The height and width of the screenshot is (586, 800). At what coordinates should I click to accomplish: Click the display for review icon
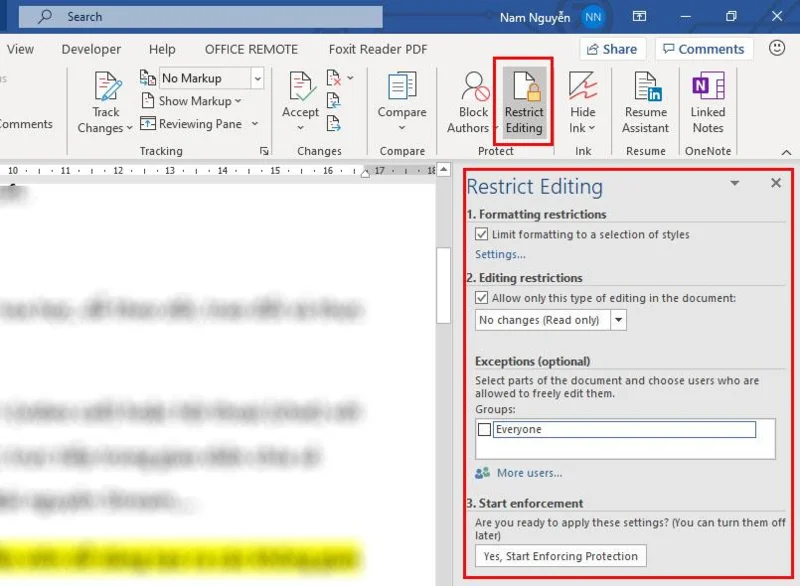pos(148,78)
